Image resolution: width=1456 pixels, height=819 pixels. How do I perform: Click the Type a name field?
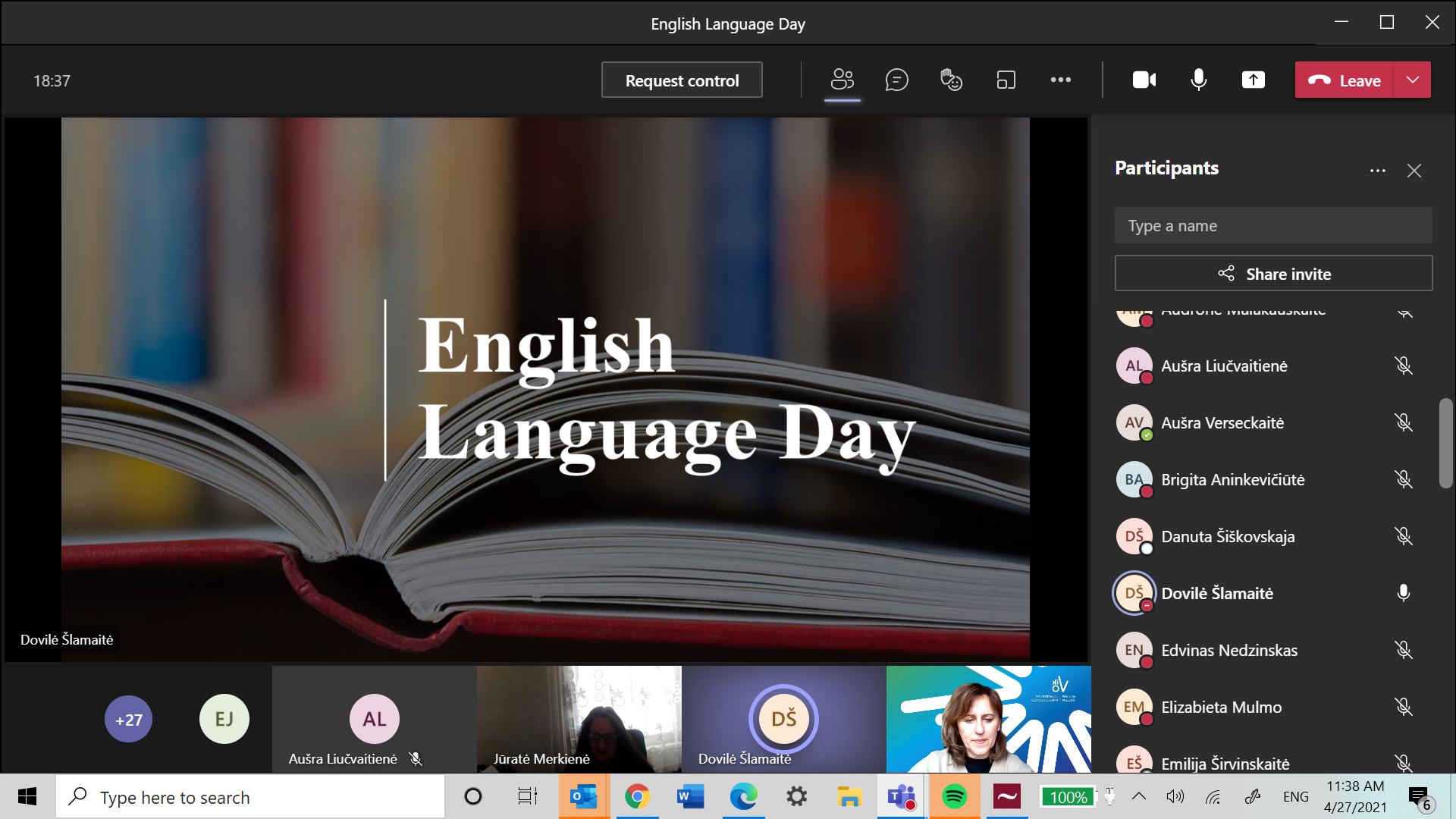click(x=1273, y=226)
